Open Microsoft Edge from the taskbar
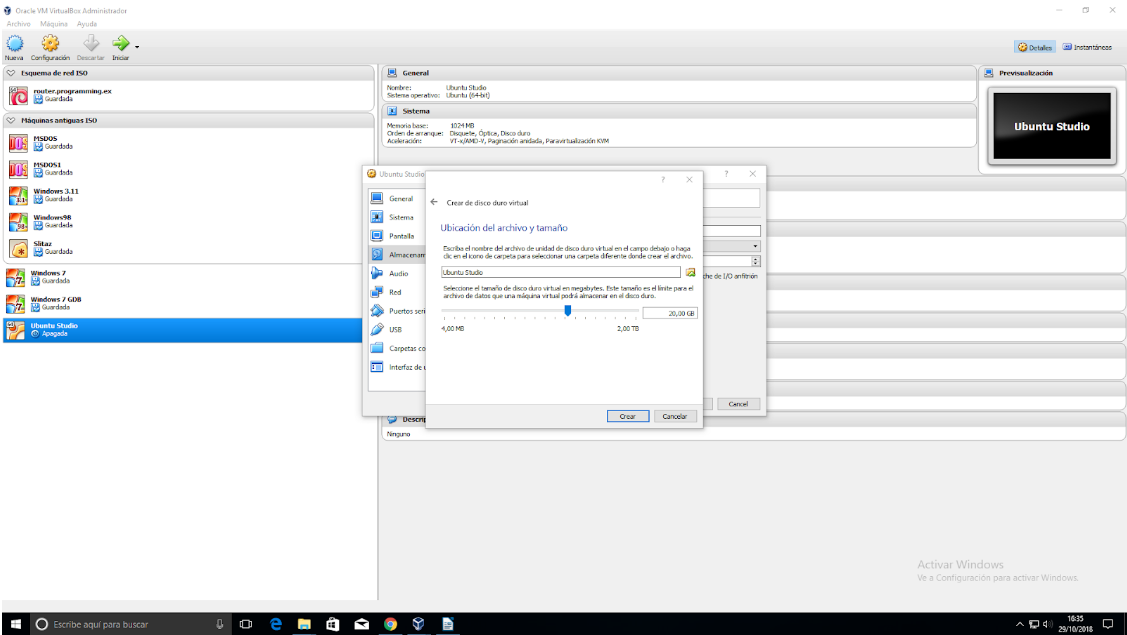Image resolution: width=1127 pixels, height=635 pixels. pos(275,624)
